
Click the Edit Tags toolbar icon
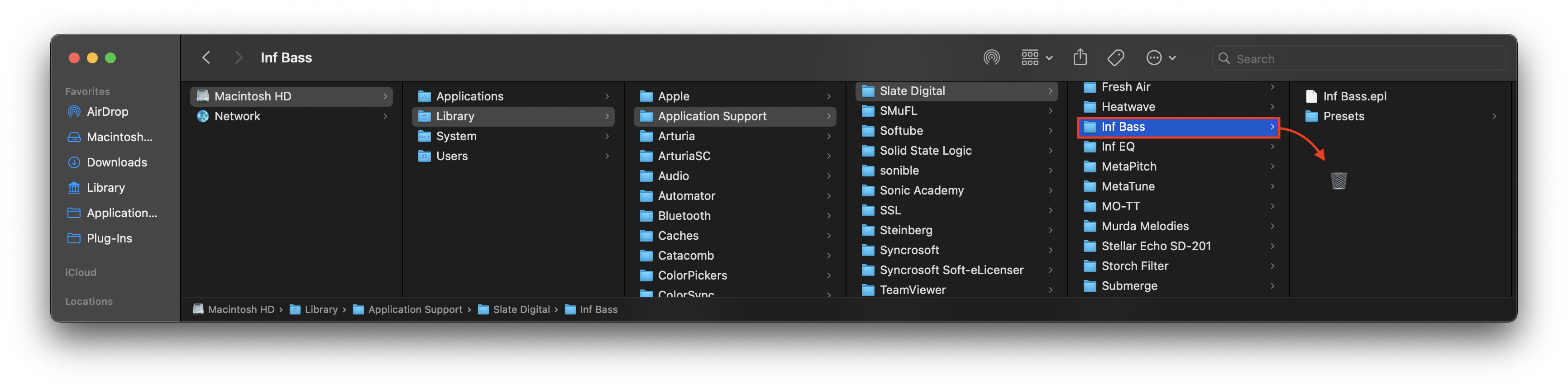1115,58
